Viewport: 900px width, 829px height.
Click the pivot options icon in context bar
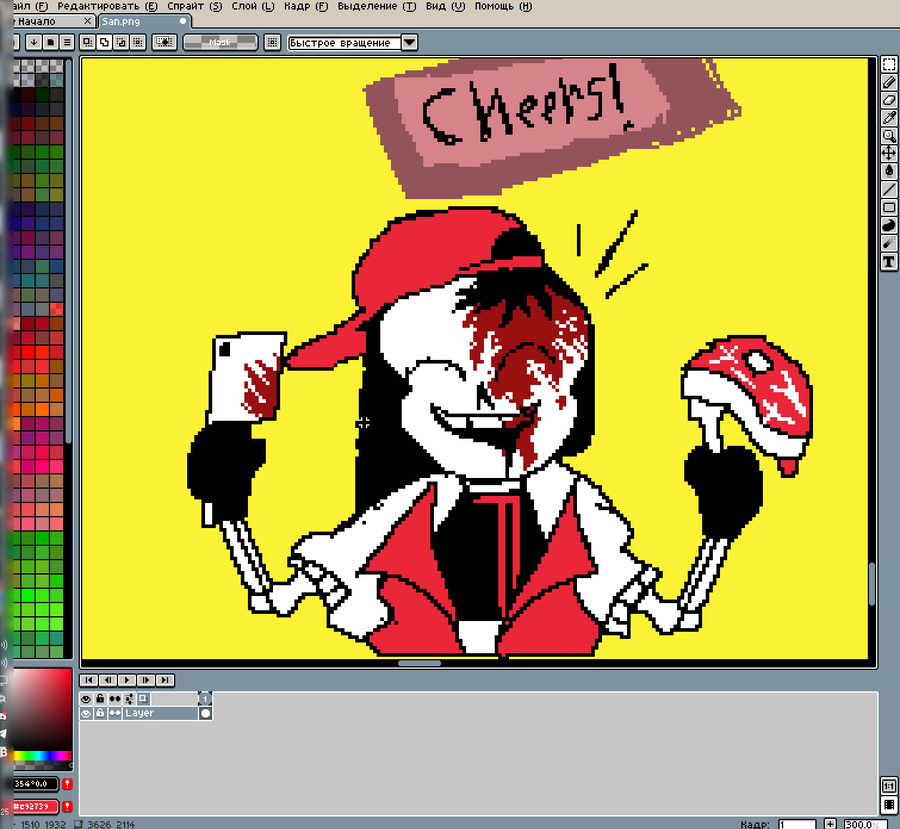272,42
